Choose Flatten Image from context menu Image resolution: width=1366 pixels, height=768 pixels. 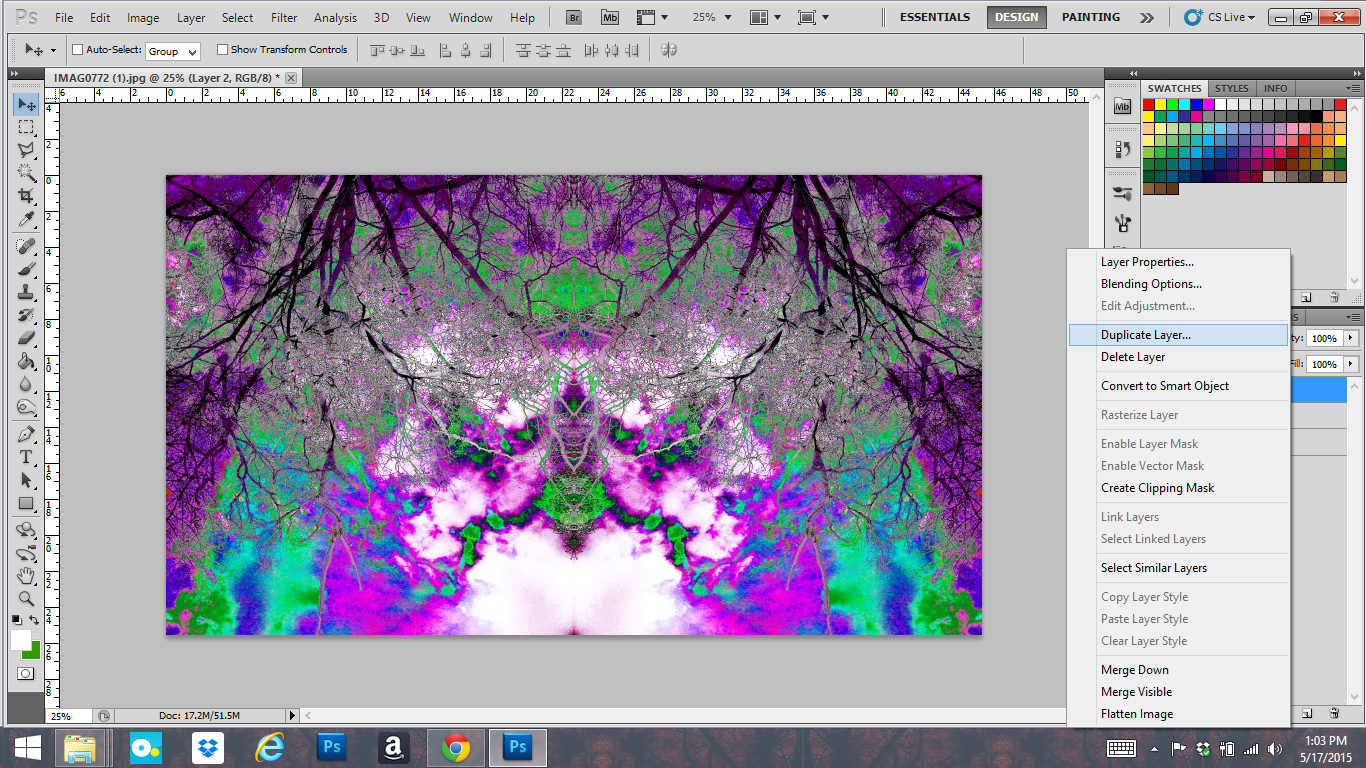1178,714
